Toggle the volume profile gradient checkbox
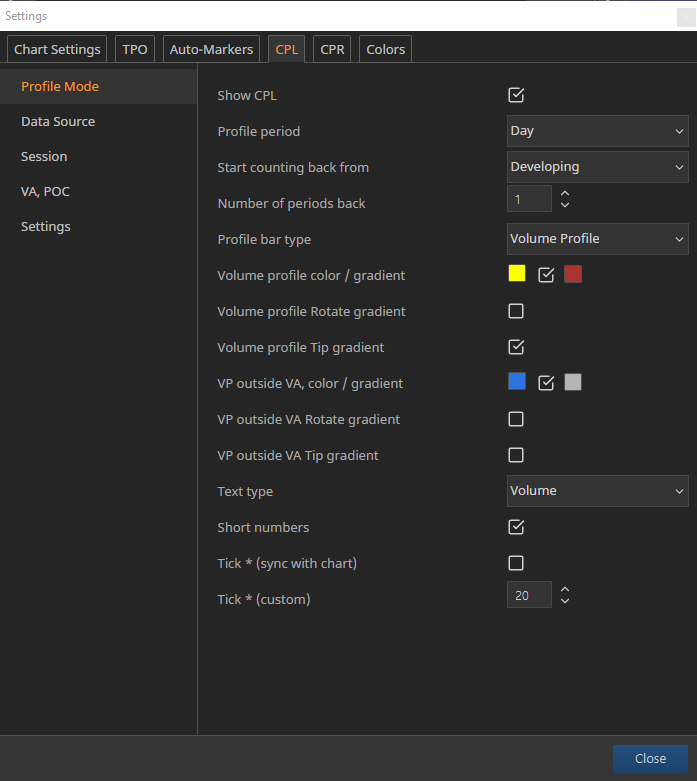 (546, 274)
